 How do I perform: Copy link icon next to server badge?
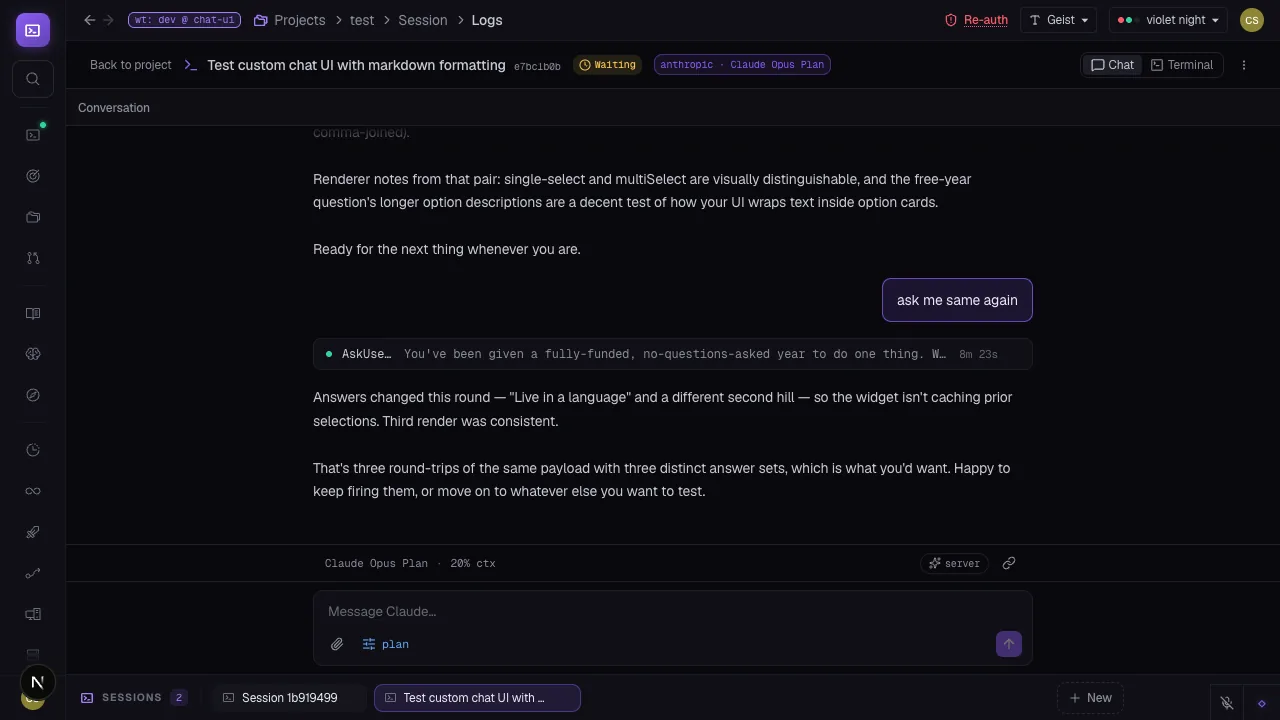pos(1009,563)
